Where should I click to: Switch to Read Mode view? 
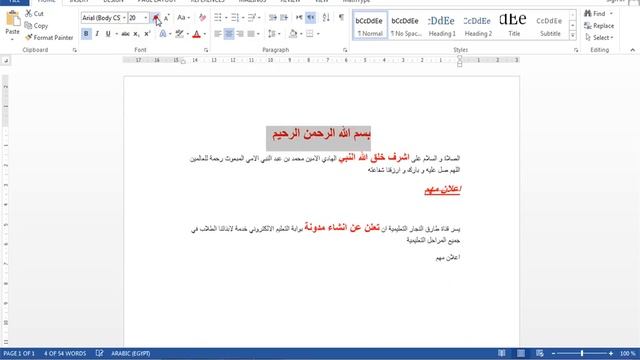pos(502,353)
